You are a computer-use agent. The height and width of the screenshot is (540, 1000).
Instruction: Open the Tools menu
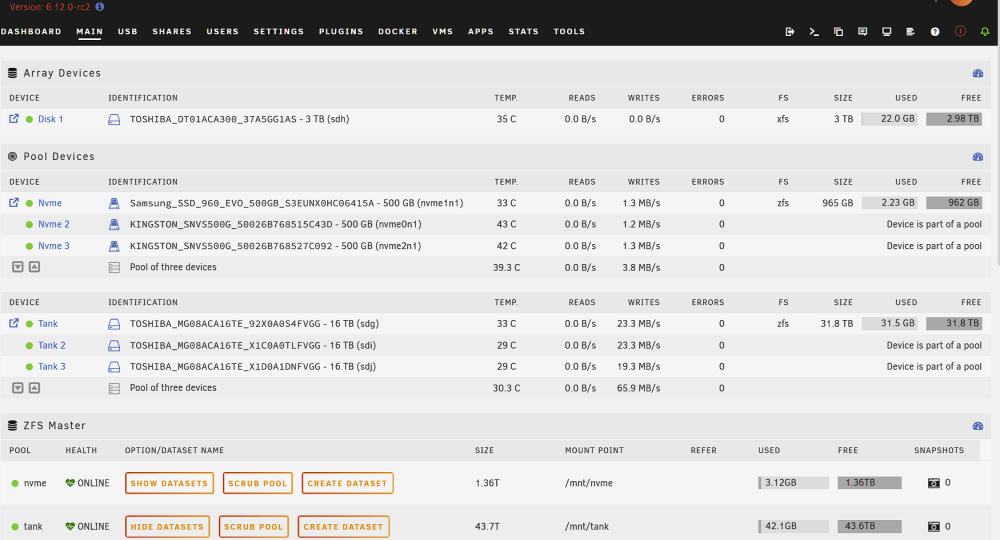point(569,31)
